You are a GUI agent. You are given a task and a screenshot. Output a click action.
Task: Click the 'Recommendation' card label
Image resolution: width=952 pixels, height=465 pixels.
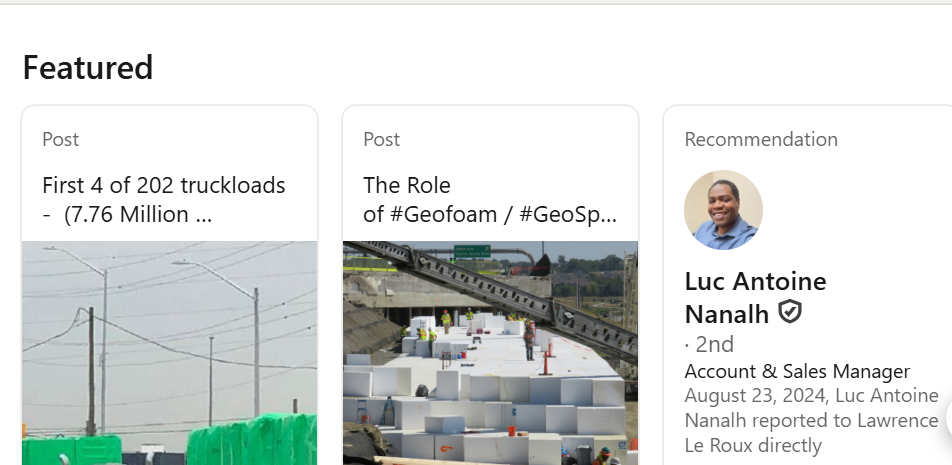tap(761, 140)
